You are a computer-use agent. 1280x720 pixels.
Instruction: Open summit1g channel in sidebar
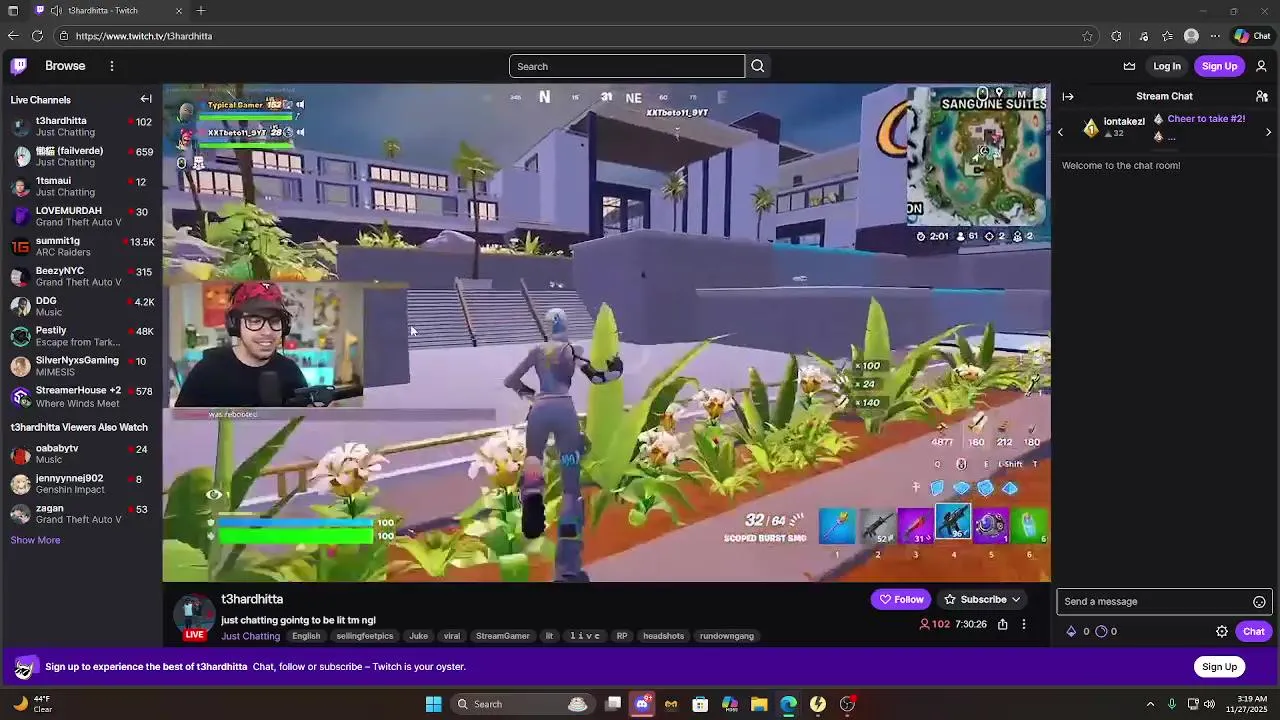81,246
